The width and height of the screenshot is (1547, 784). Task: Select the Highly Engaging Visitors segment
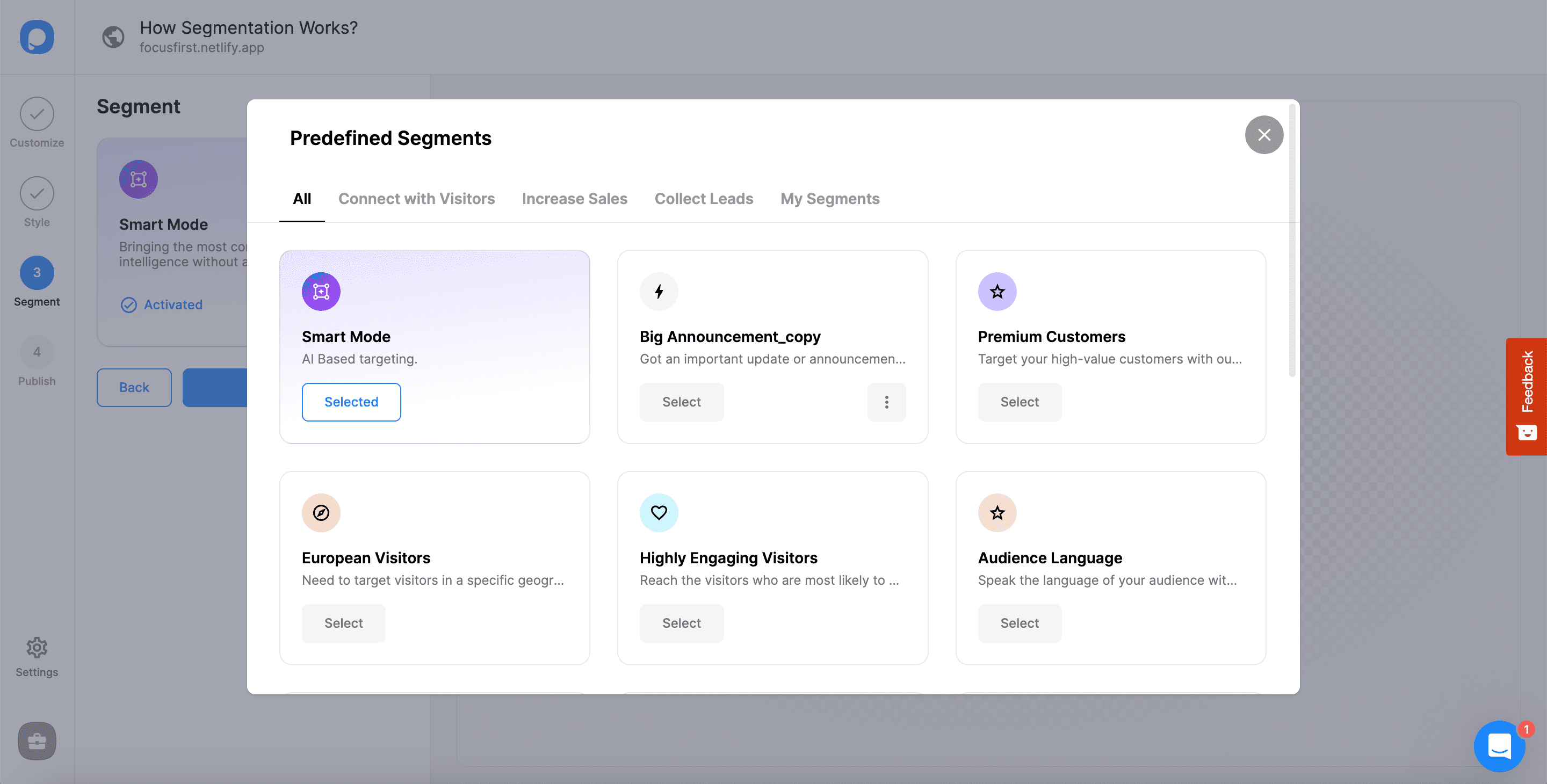(682, 623)
